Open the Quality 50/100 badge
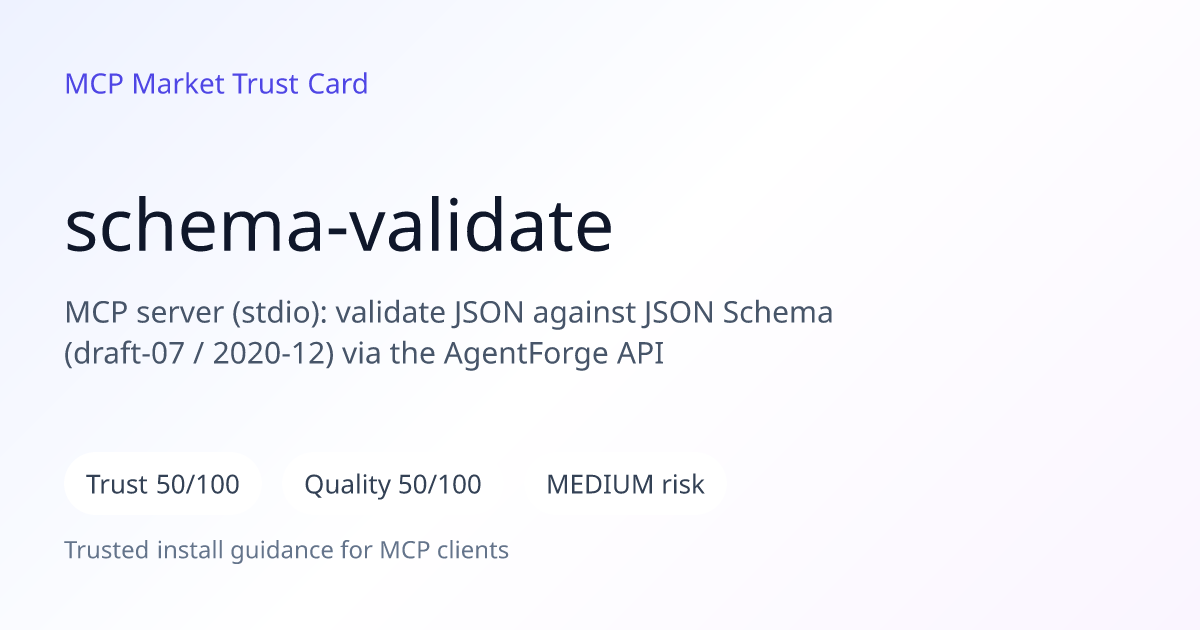 tap(393, 485)
